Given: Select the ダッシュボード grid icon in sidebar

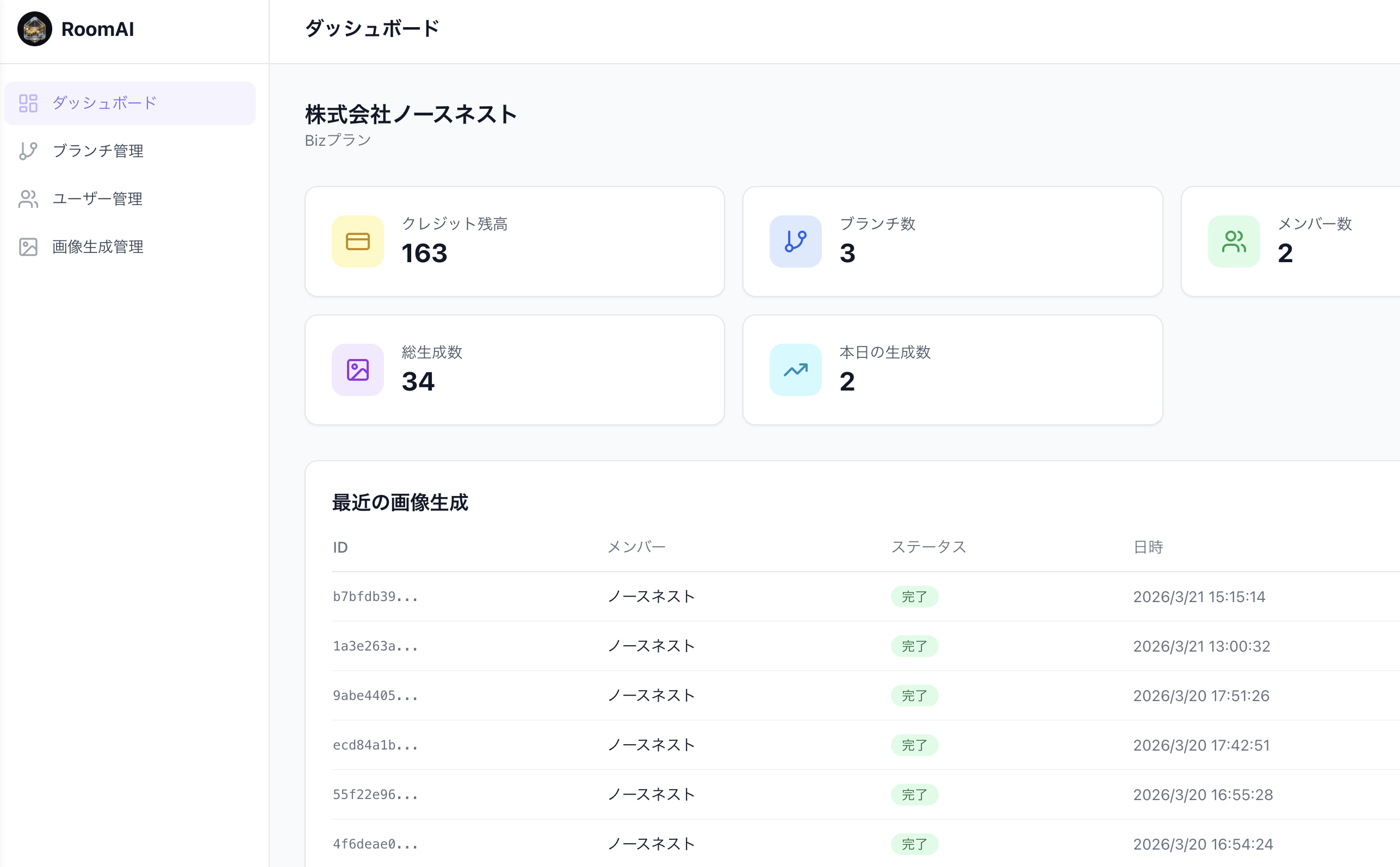Looking at the screenshot, I should (28, 103).
